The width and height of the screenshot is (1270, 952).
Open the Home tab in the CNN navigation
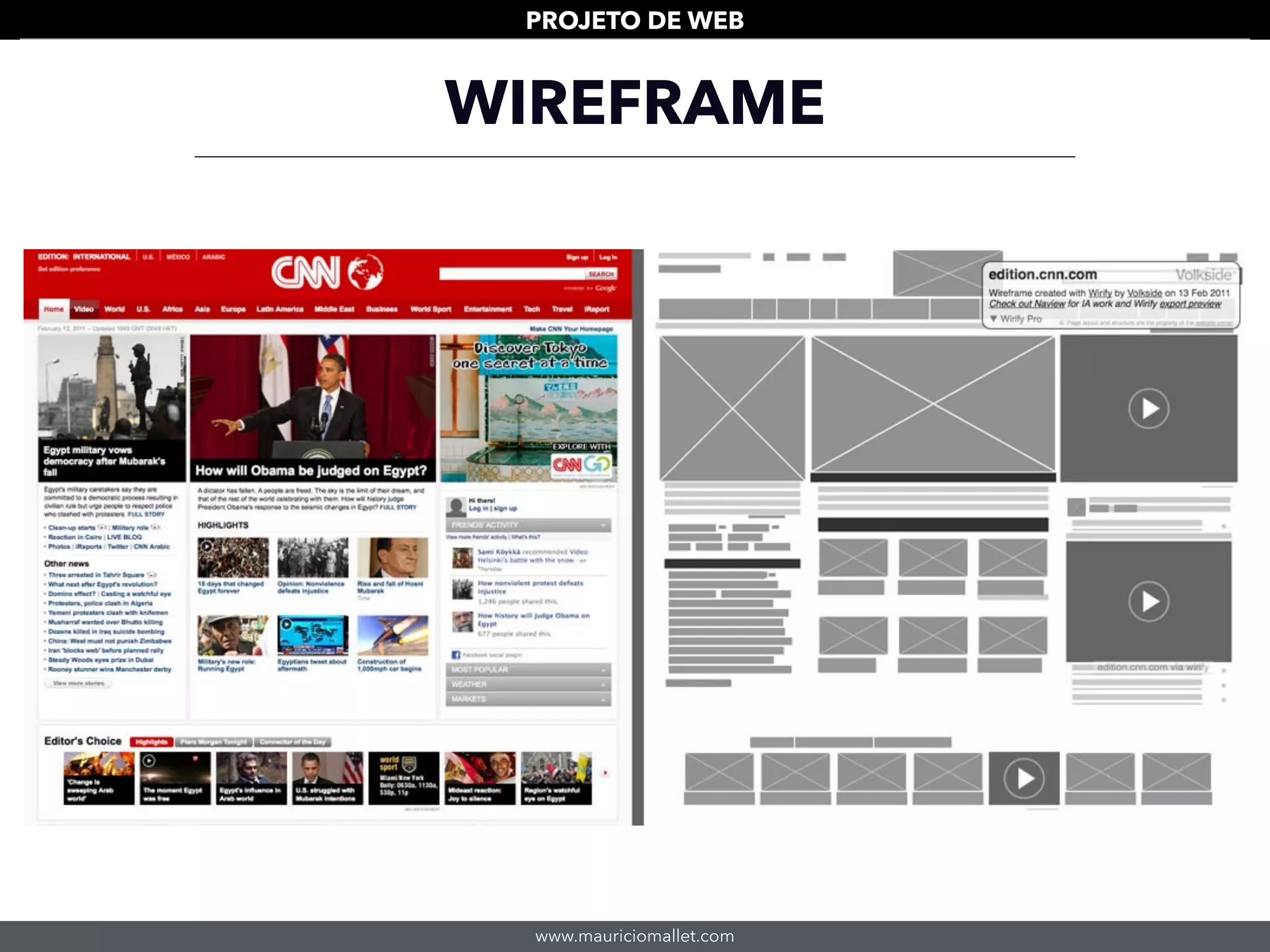click(x=53, y=309)
